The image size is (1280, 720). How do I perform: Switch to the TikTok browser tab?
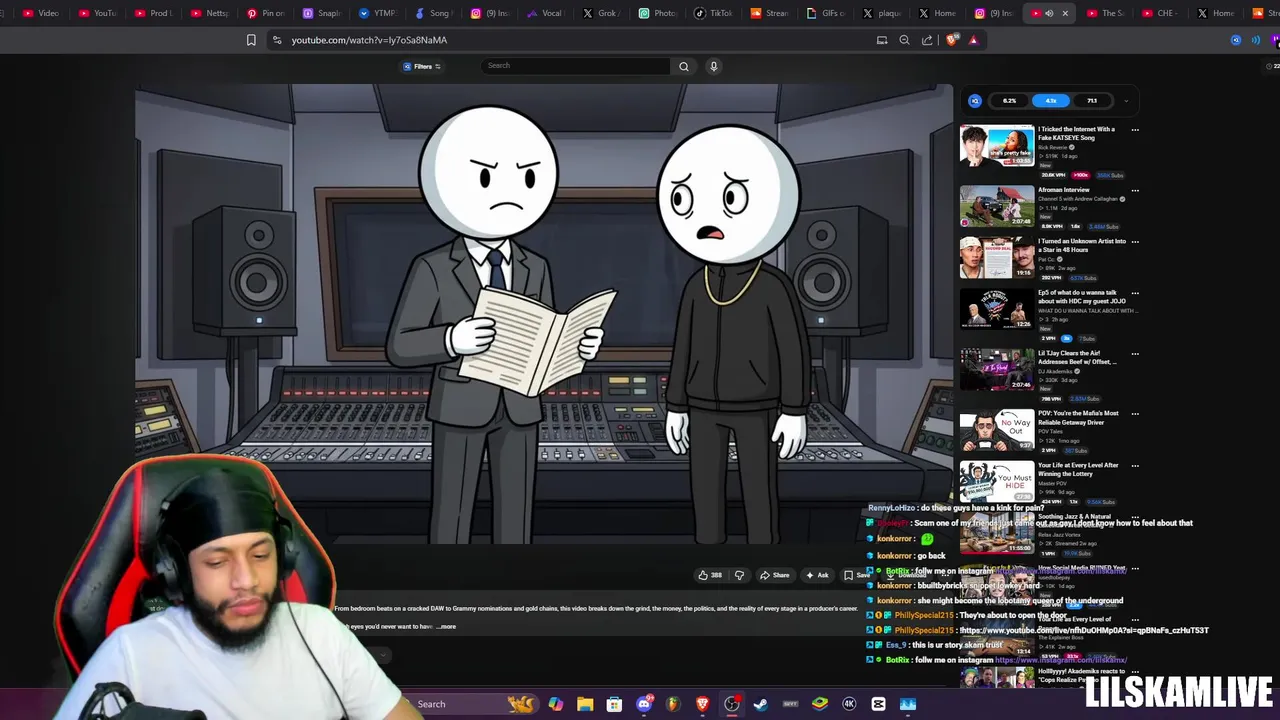(x=714, y=13)
